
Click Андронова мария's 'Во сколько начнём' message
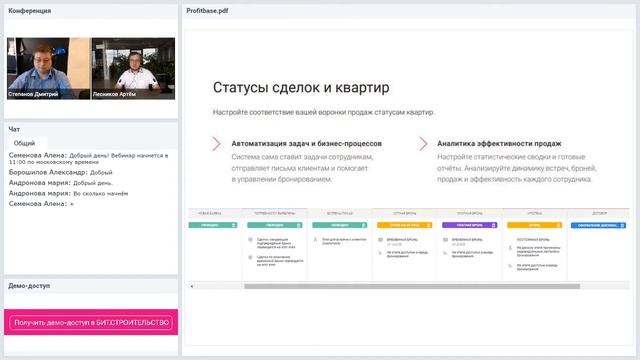[x=69, y=193]
